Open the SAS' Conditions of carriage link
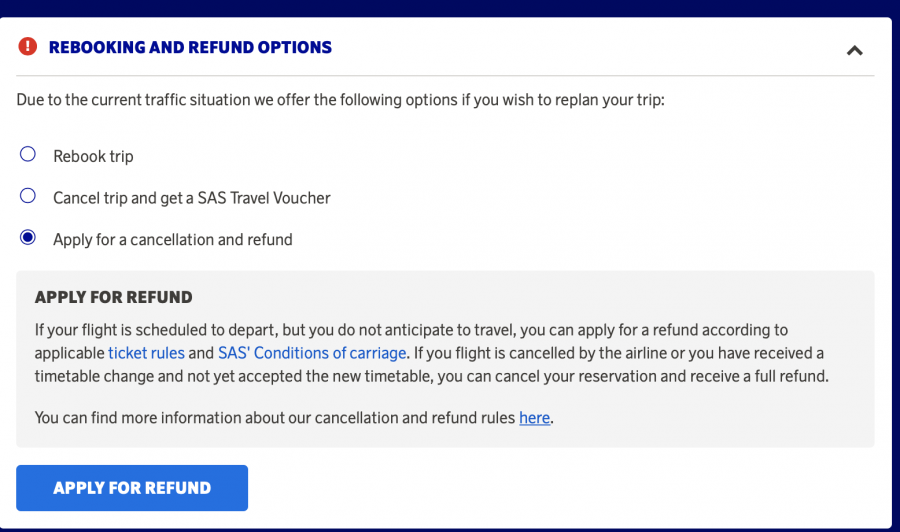900x532 pixels. (312, 353)
